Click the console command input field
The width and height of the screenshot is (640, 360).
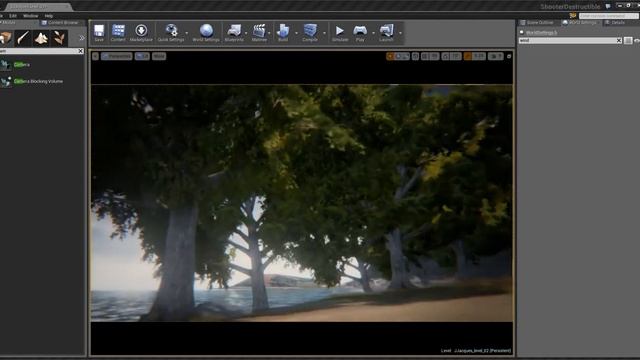point(608,16)
